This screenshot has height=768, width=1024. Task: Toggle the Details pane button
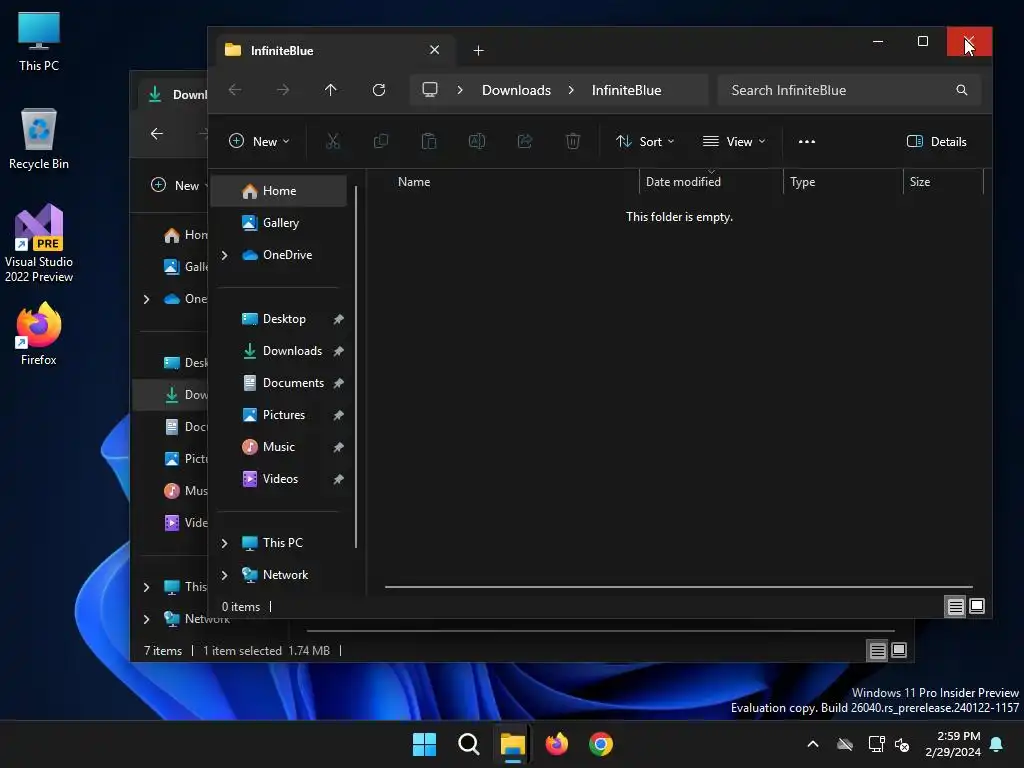coord(936,141)
